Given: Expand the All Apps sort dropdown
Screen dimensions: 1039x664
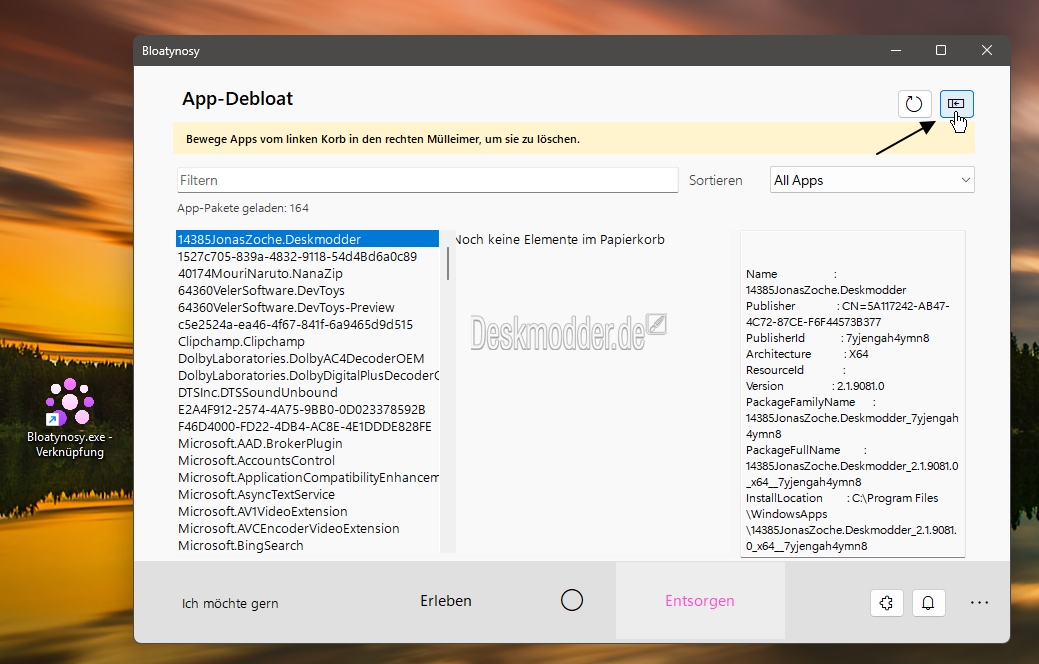Looking at the screenshot, I should point(872,180).
